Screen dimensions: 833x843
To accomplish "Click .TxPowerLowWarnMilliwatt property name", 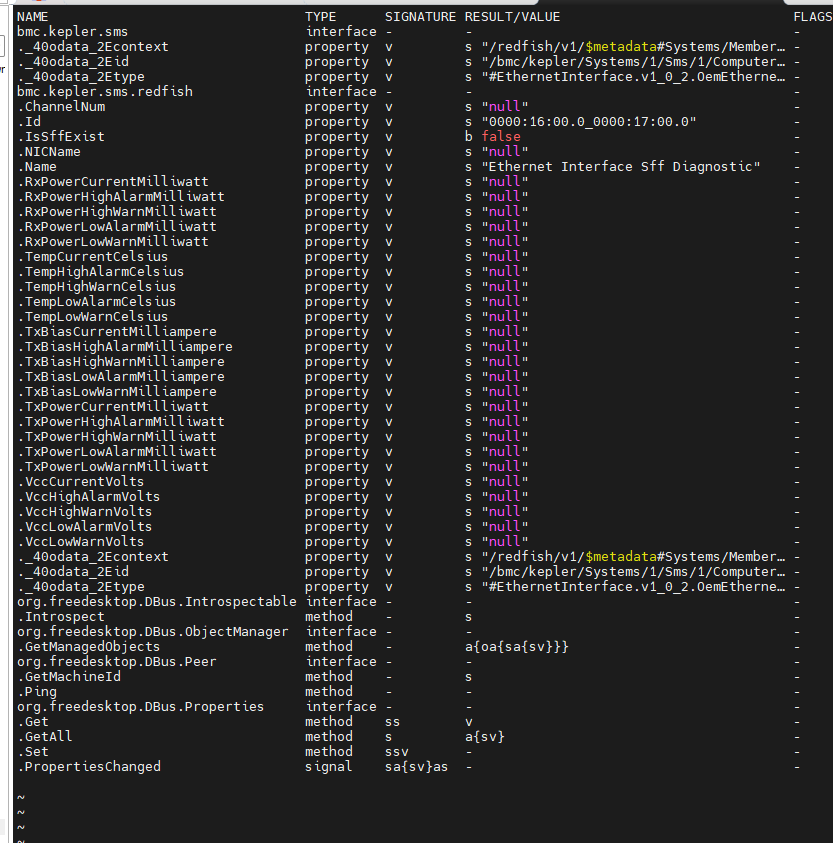I will (x=112, y=467).
